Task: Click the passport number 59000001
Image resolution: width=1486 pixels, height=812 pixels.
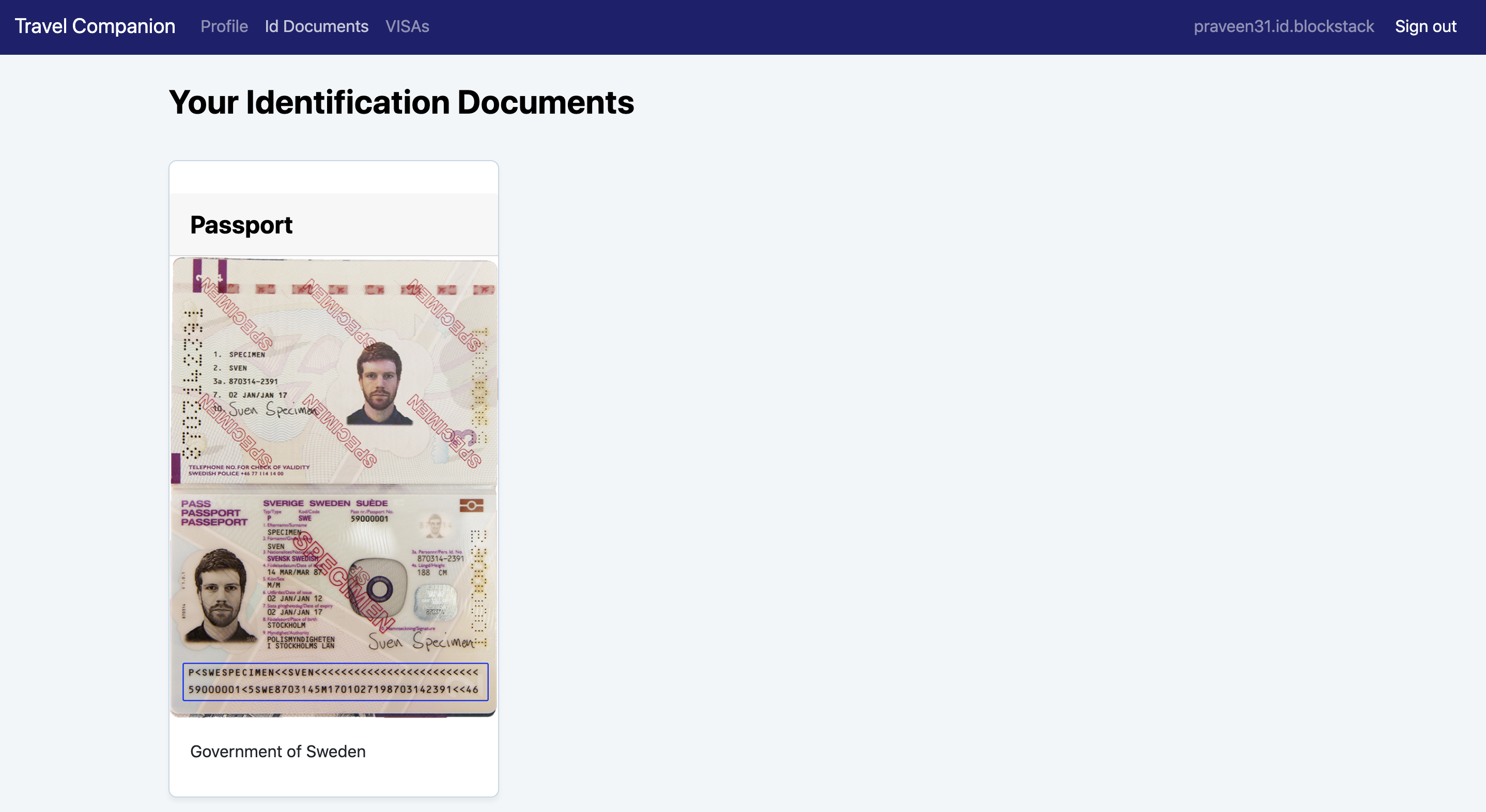Action: [x=369, y=519]
